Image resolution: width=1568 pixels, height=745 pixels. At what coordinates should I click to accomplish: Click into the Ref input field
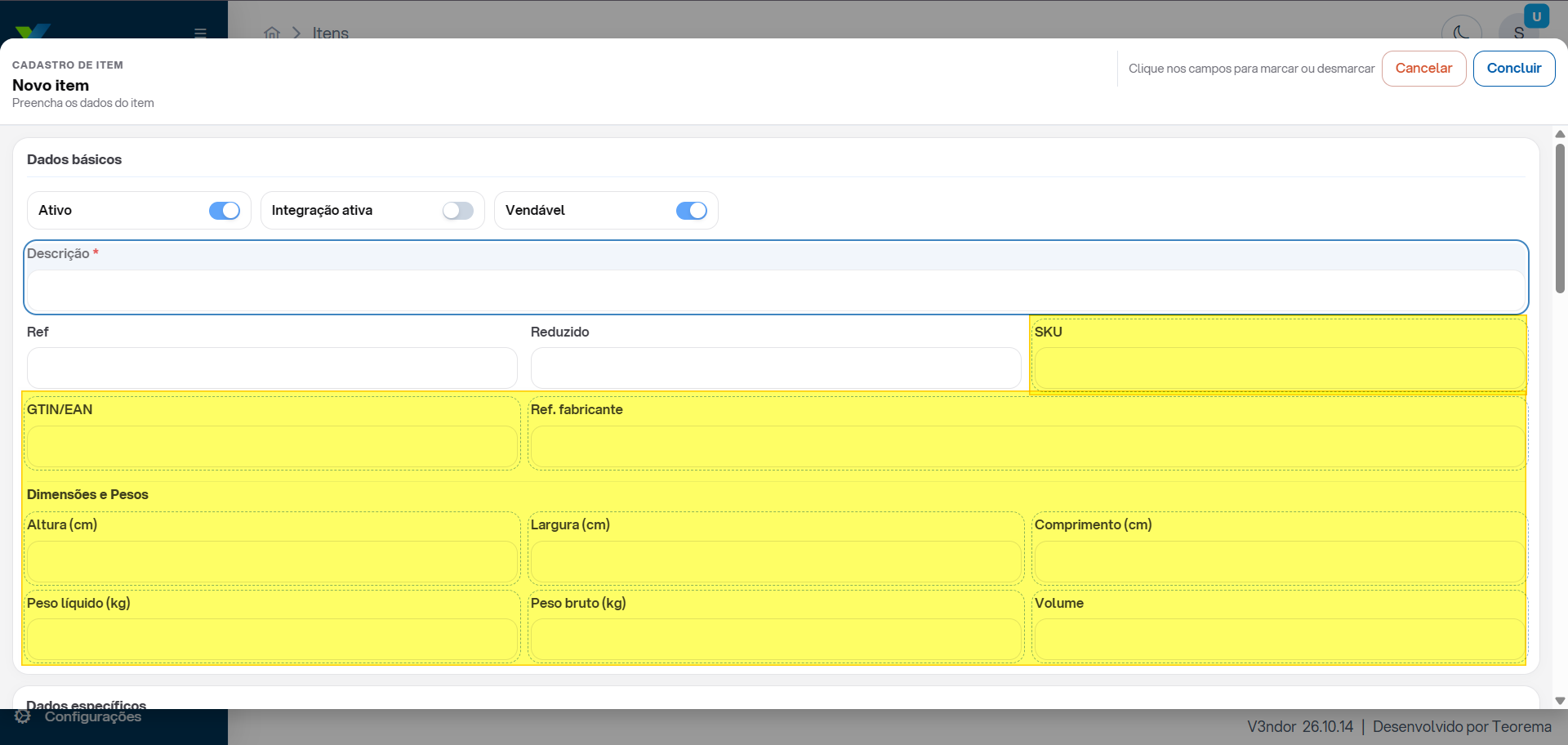pyautogui.click(x=272, y=368)
